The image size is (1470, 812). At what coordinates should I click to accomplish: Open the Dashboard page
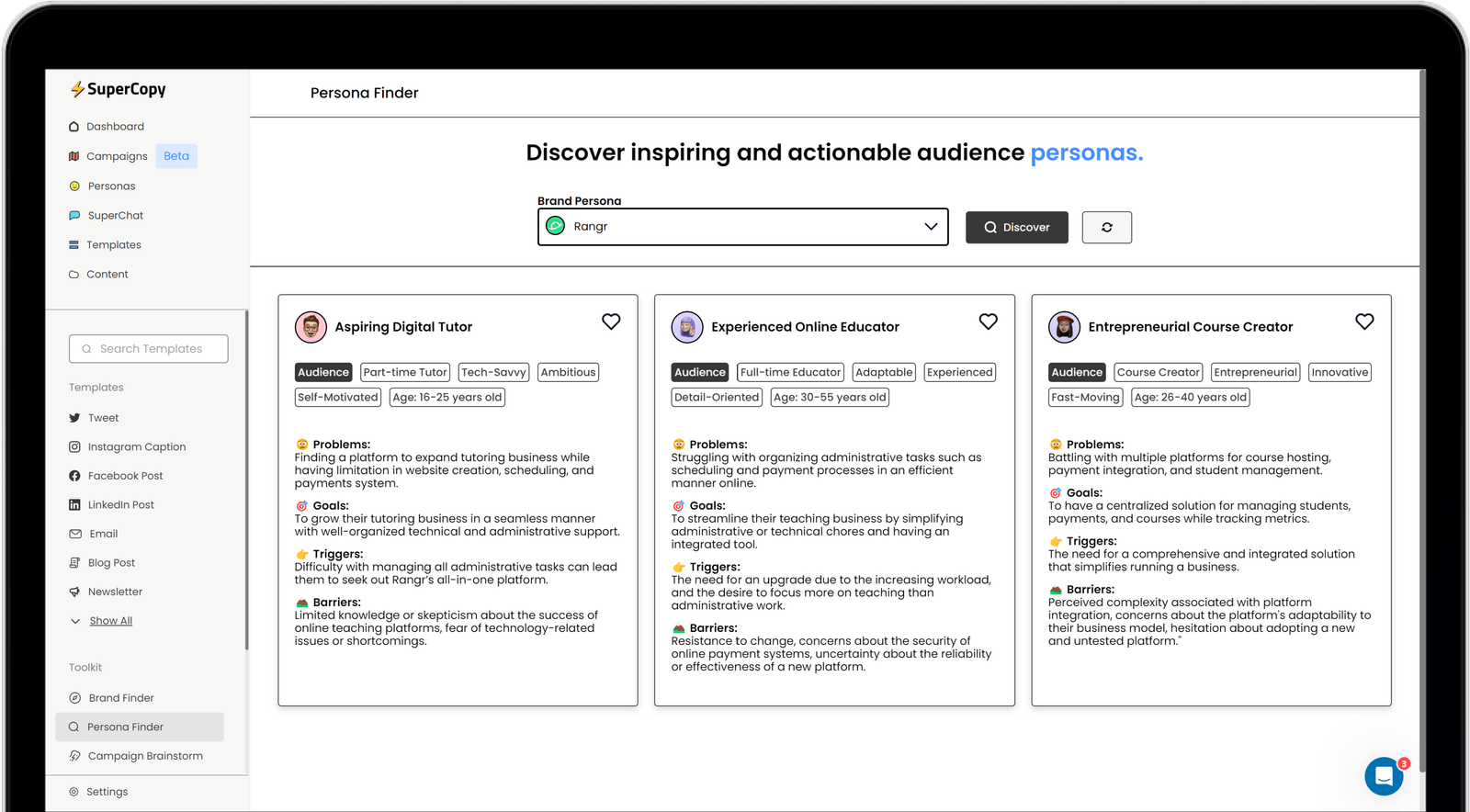[115, 127]
